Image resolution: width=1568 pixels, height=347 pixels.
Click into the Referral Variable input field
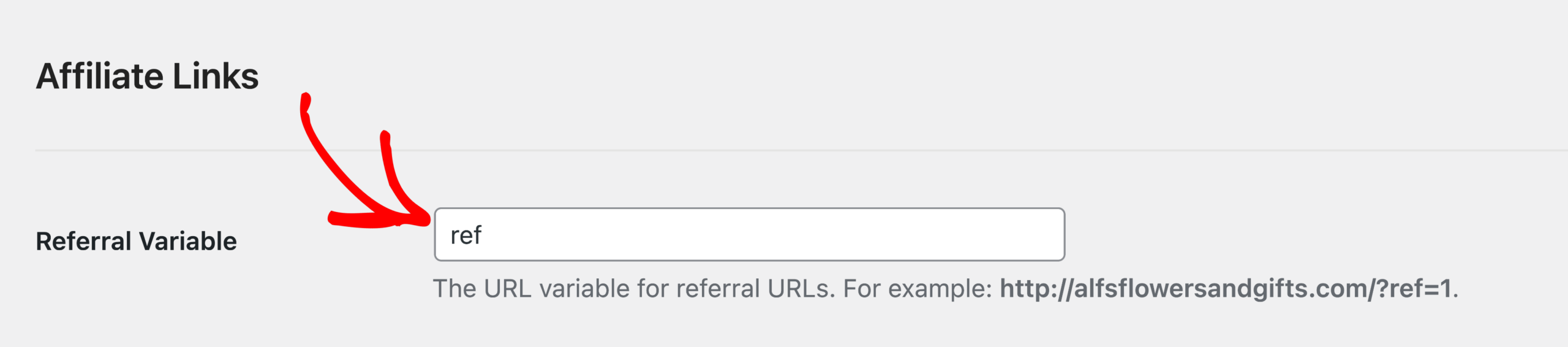pyautogui.click(x=749, y=234)
